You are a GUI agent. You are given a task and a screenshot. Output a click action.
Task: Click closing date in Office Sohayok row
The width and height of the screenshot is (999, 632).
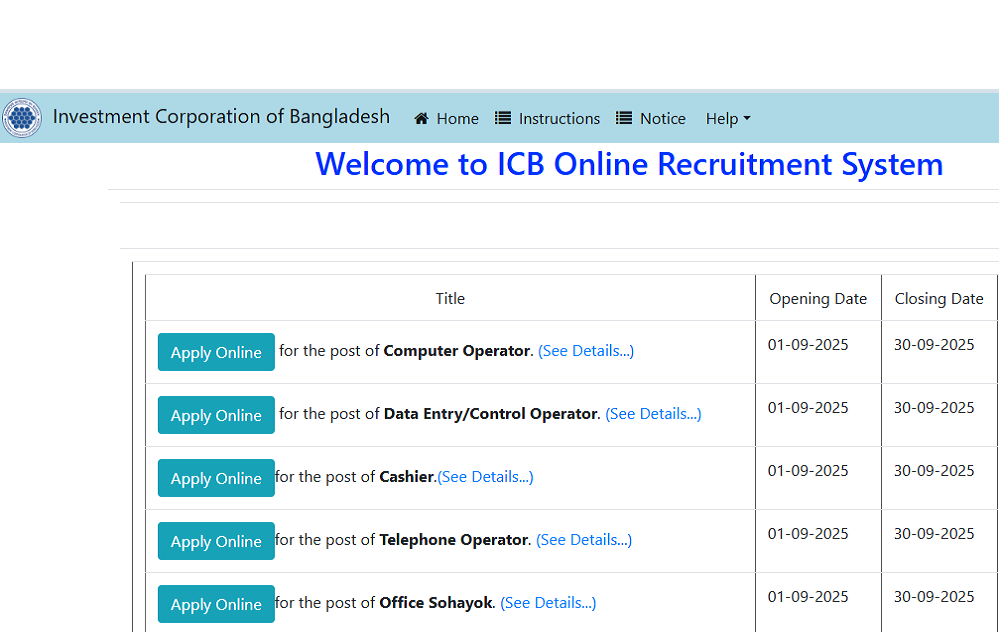click(934, 598)
